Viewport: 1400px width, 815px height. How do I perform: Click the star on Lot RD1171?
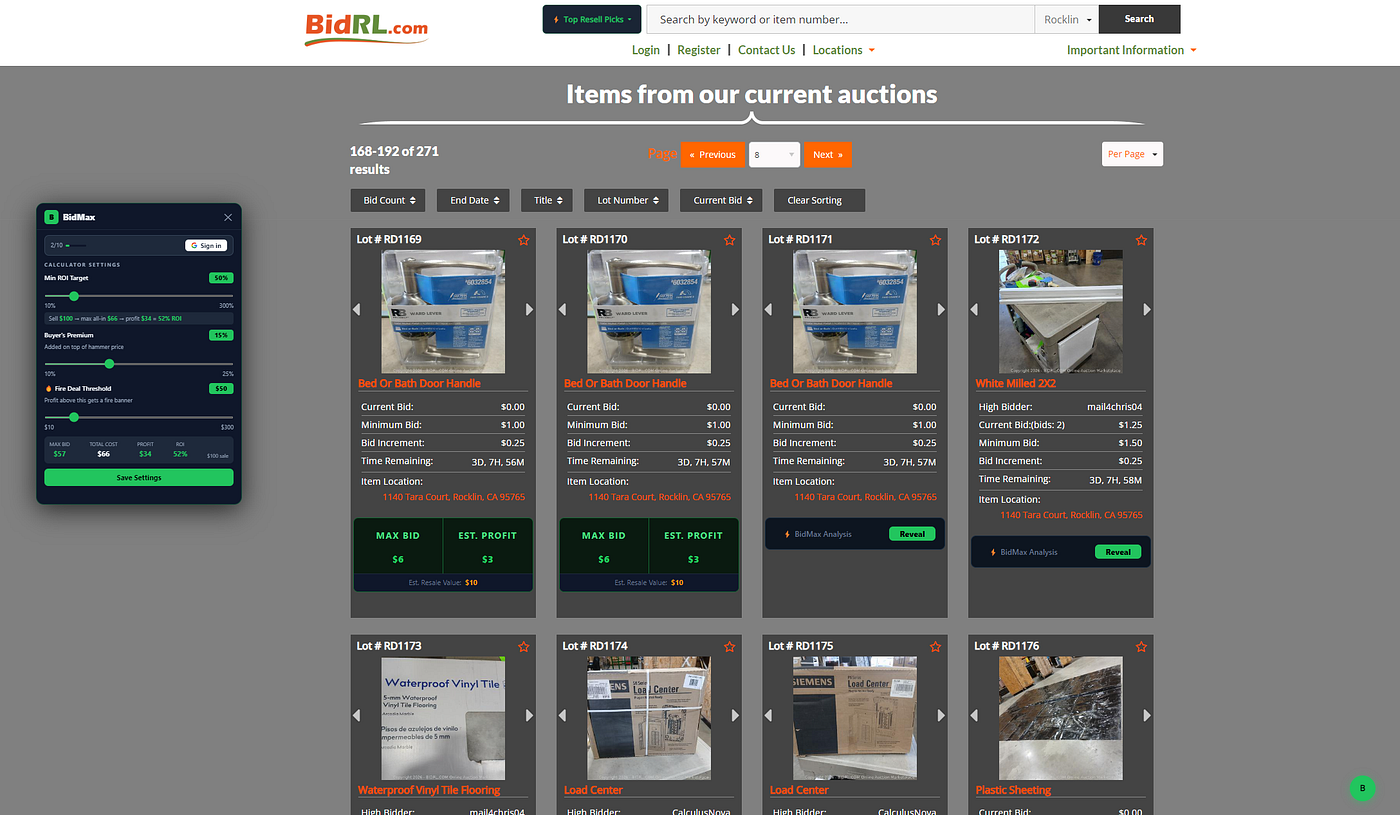click(x=935, y=240)
